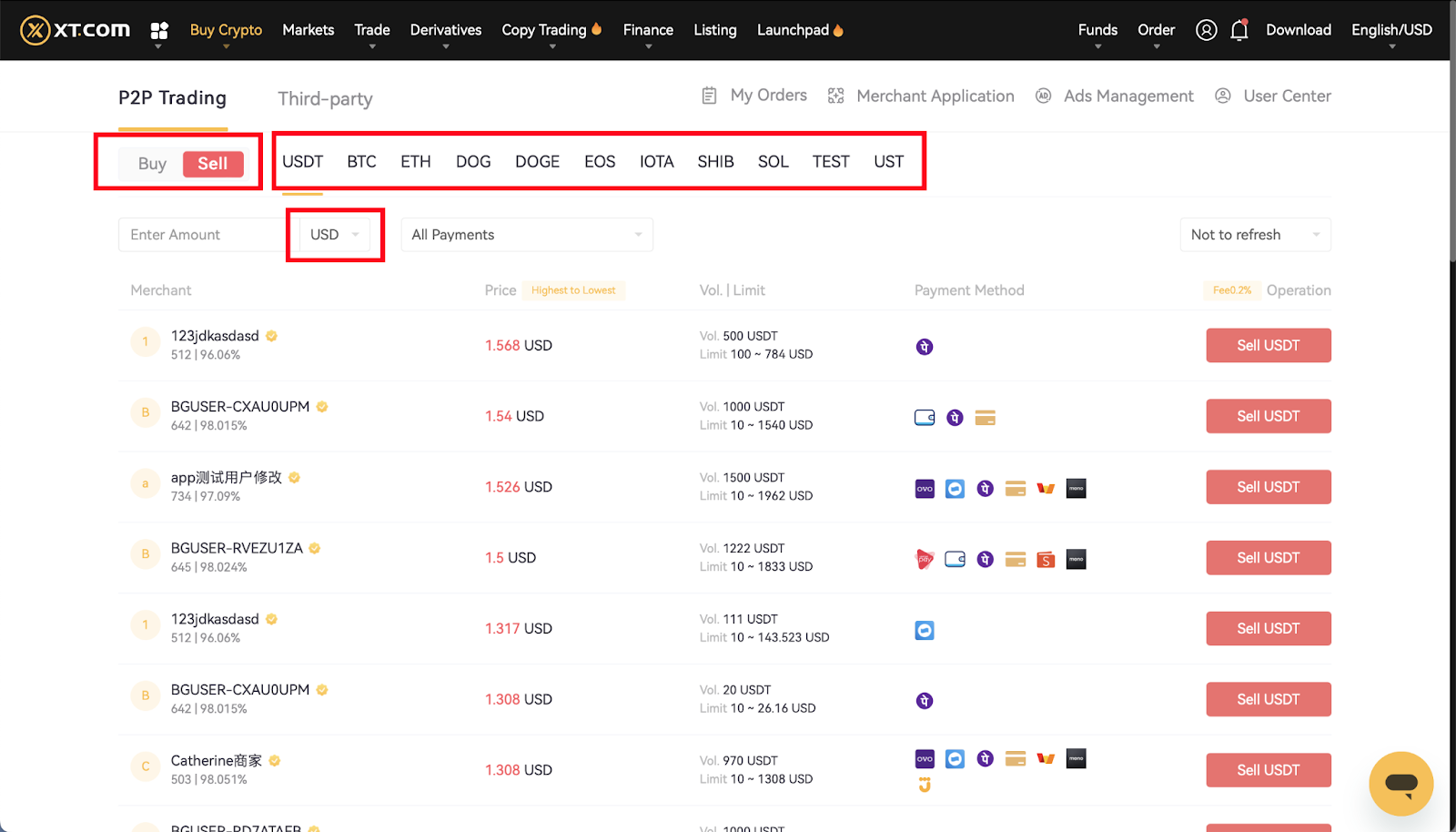The height and width of the screenshot is (832, 1456).
Task: Click the My Orders clipboard icon
Action: click(710, 96)
